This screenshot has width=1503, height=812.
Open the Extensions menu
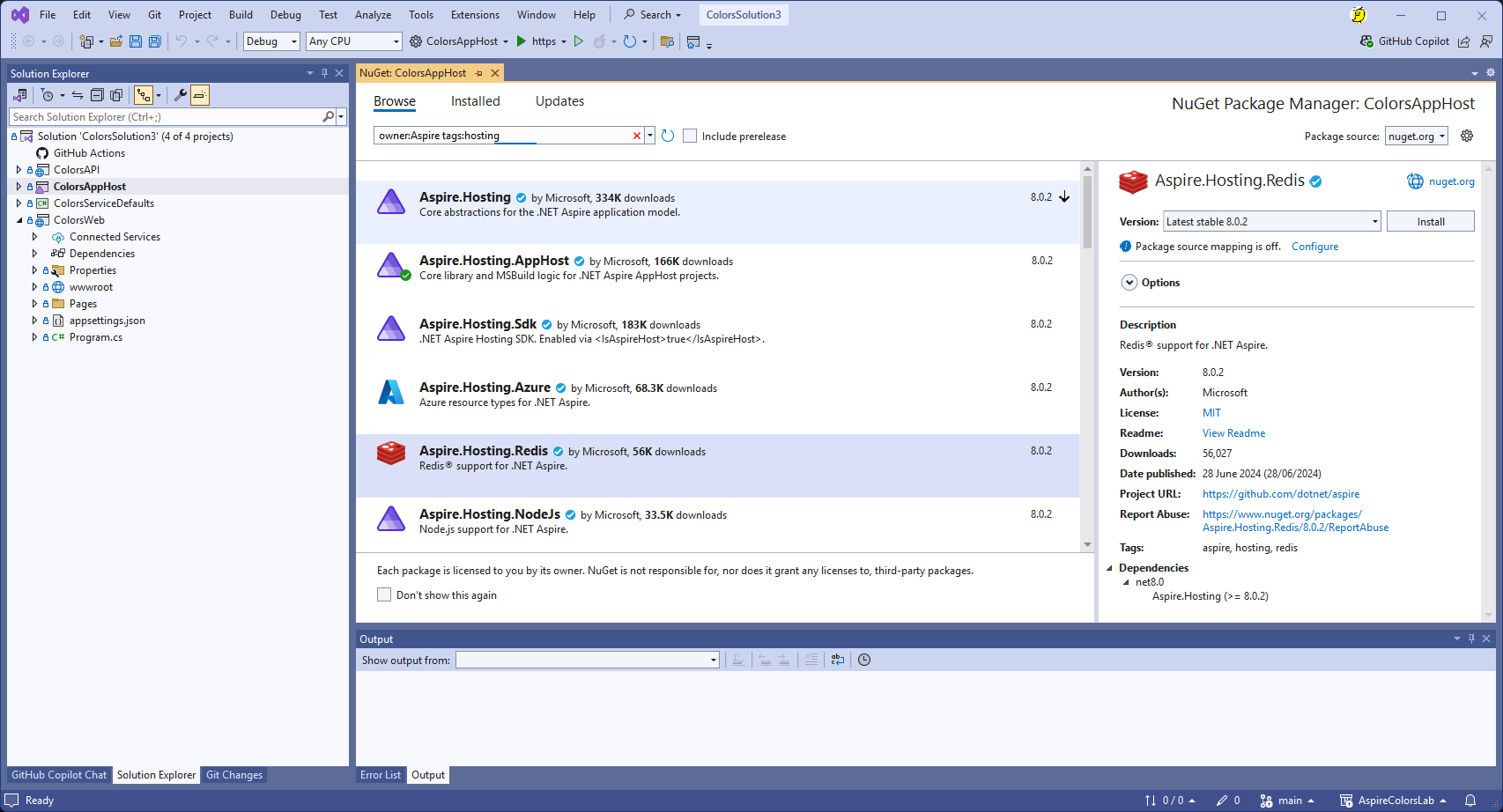474,15
